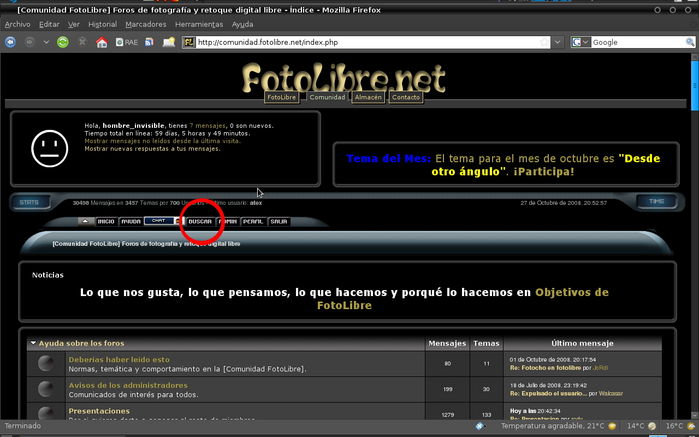Open the Marcadores menu
Screen dimensions: 699x437
coord(146,24)
